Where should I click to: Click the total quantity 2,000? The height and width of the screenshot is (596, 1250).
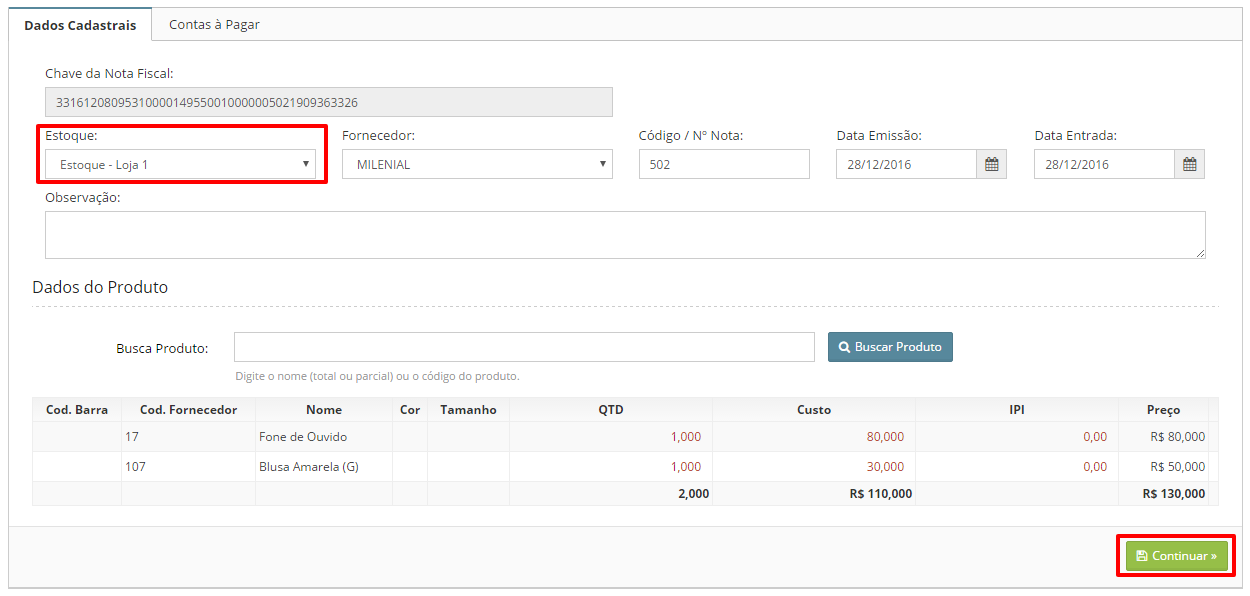pos(693,494)
